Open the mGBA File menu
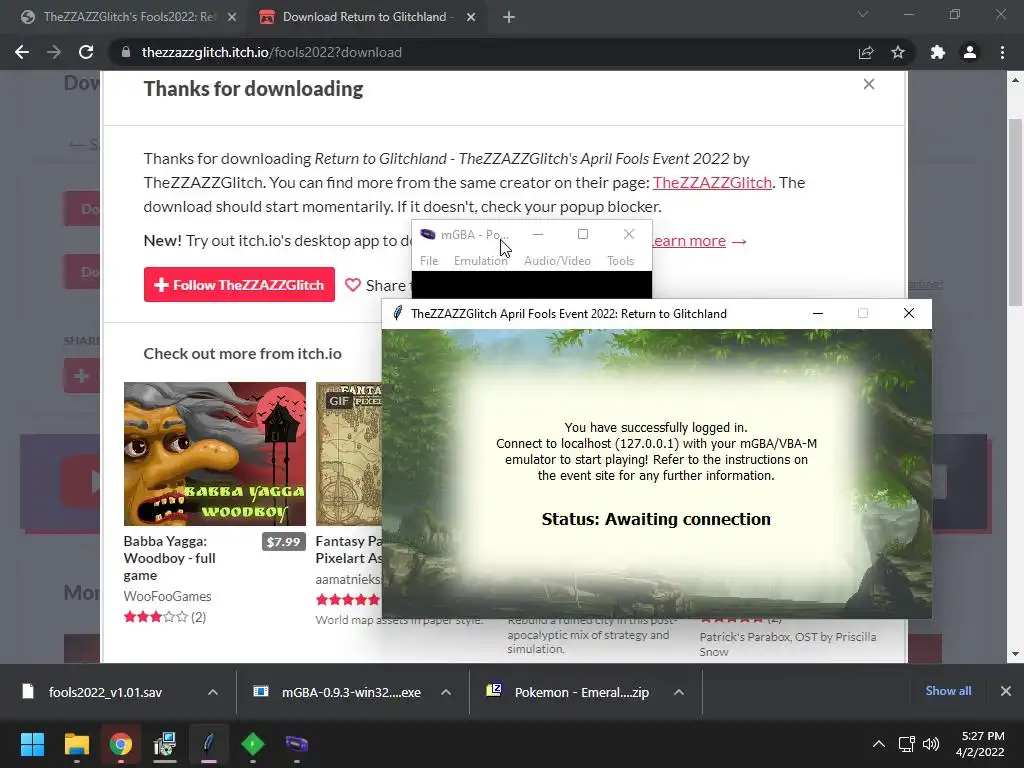Screen dimensions: 1024x768 coord(429,261)
